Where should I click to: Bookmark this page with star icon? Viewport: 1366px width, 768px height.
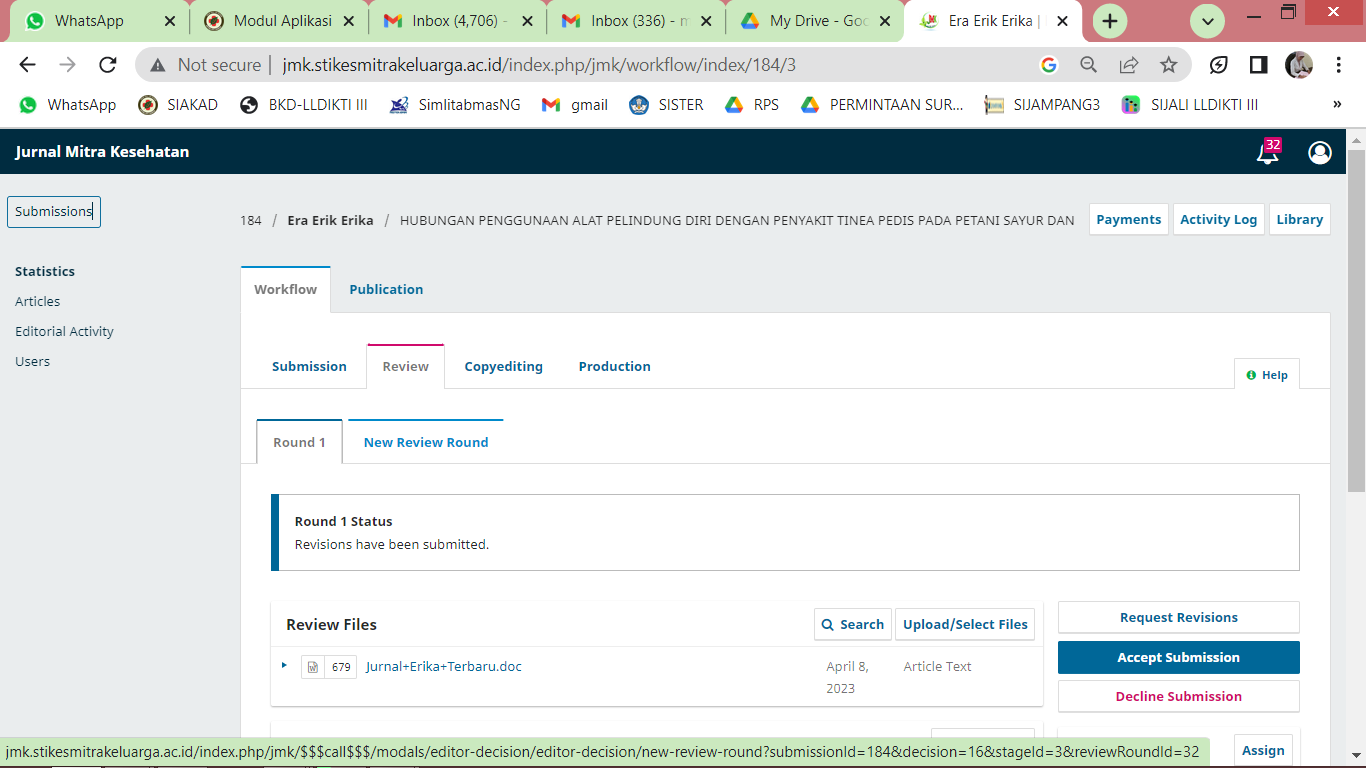[x=1168, y=65]
